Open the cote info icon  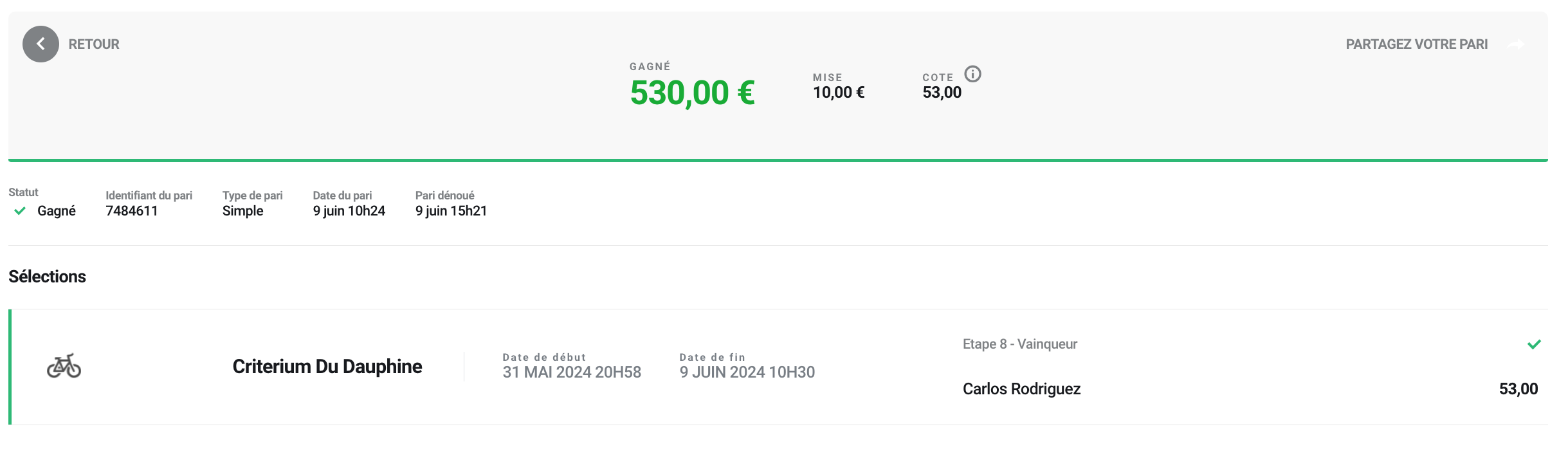coord(972,74)
